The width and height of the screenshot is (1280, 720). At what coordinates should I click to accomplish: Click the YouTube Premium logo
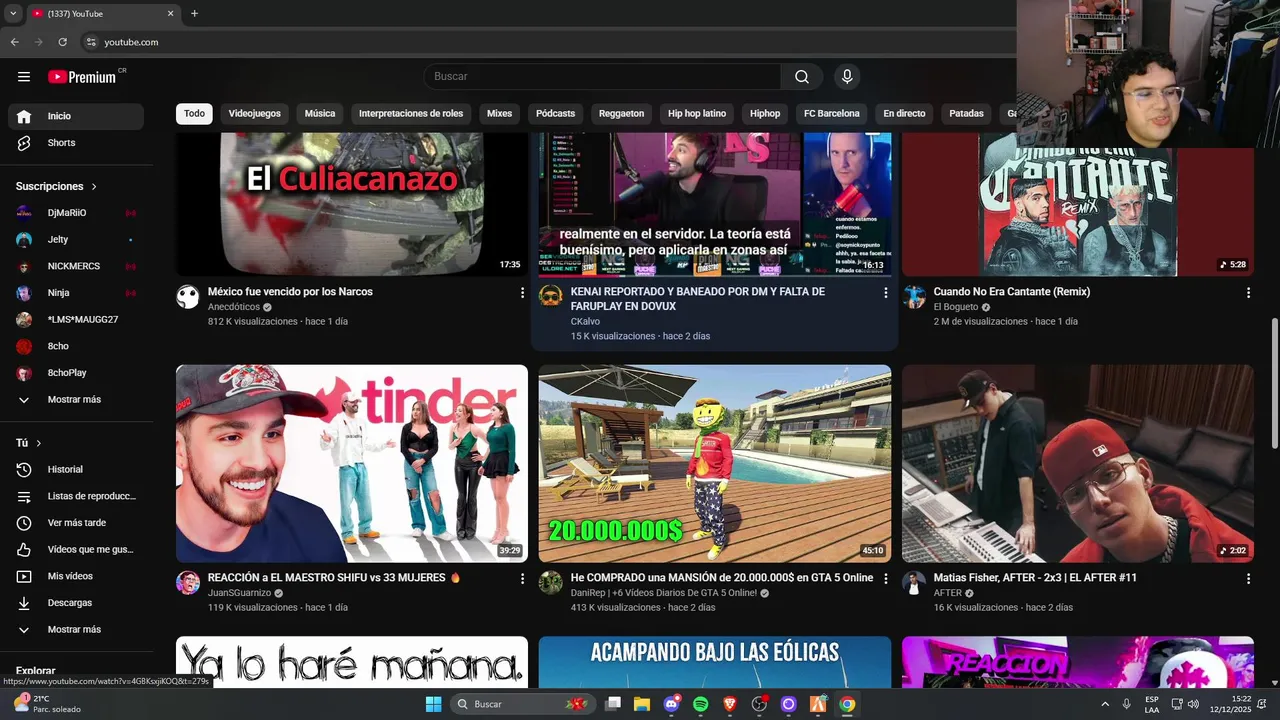click(83, 77)
